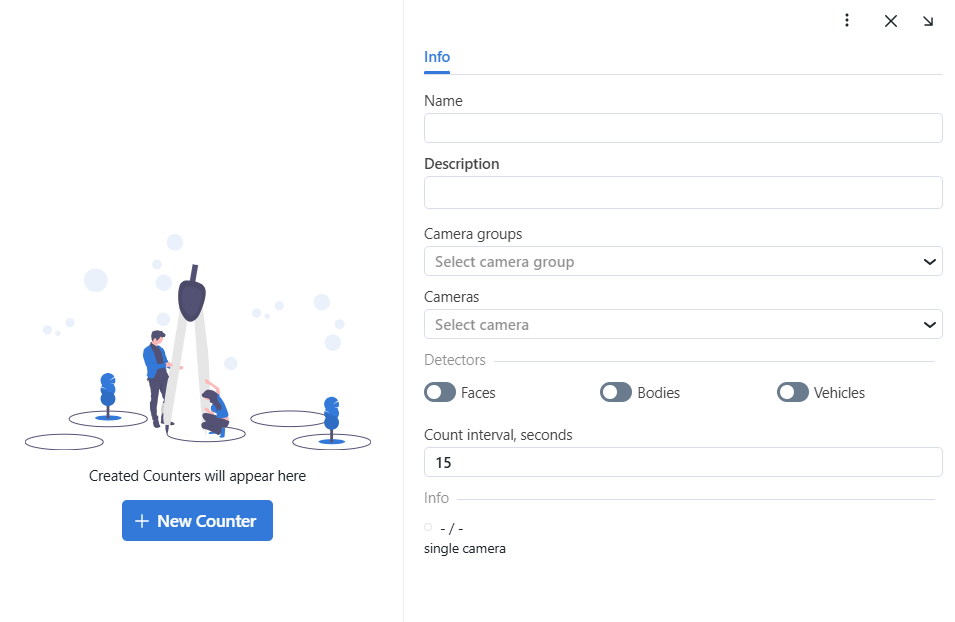Toggle the Vehicles detector on

(793, 393)
